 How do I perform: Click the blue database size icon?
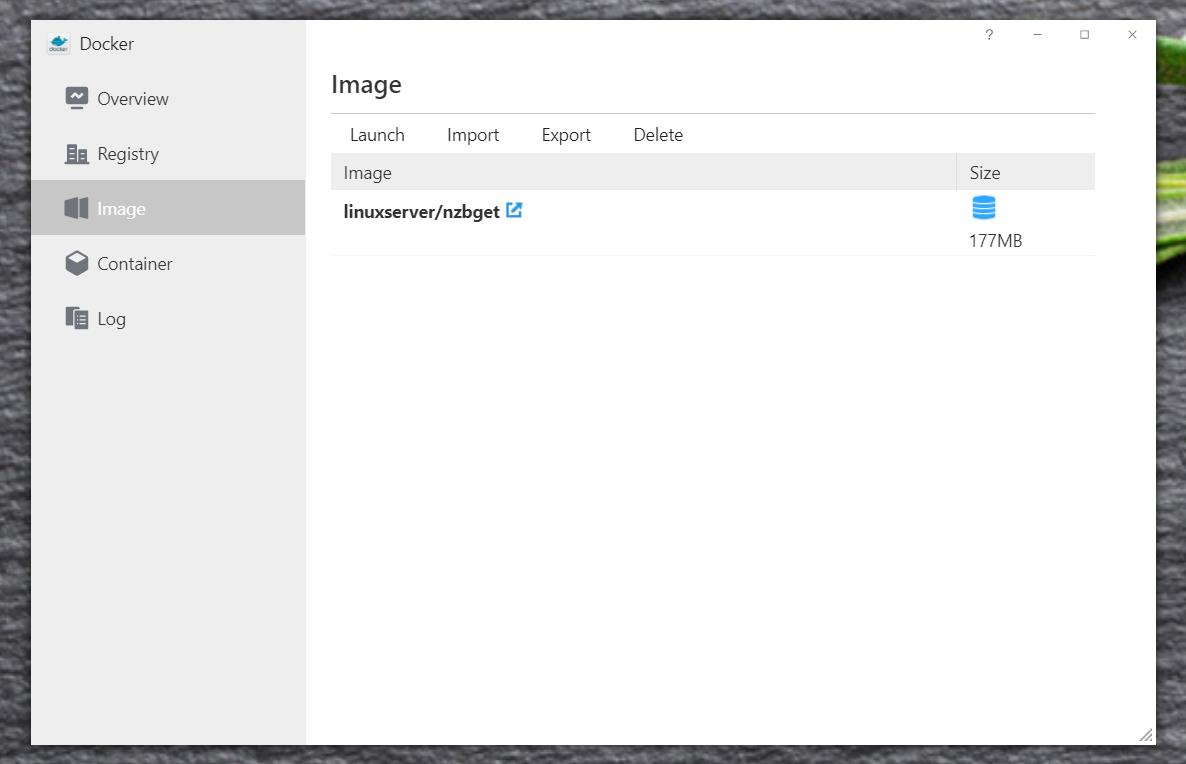pos(984,208)
